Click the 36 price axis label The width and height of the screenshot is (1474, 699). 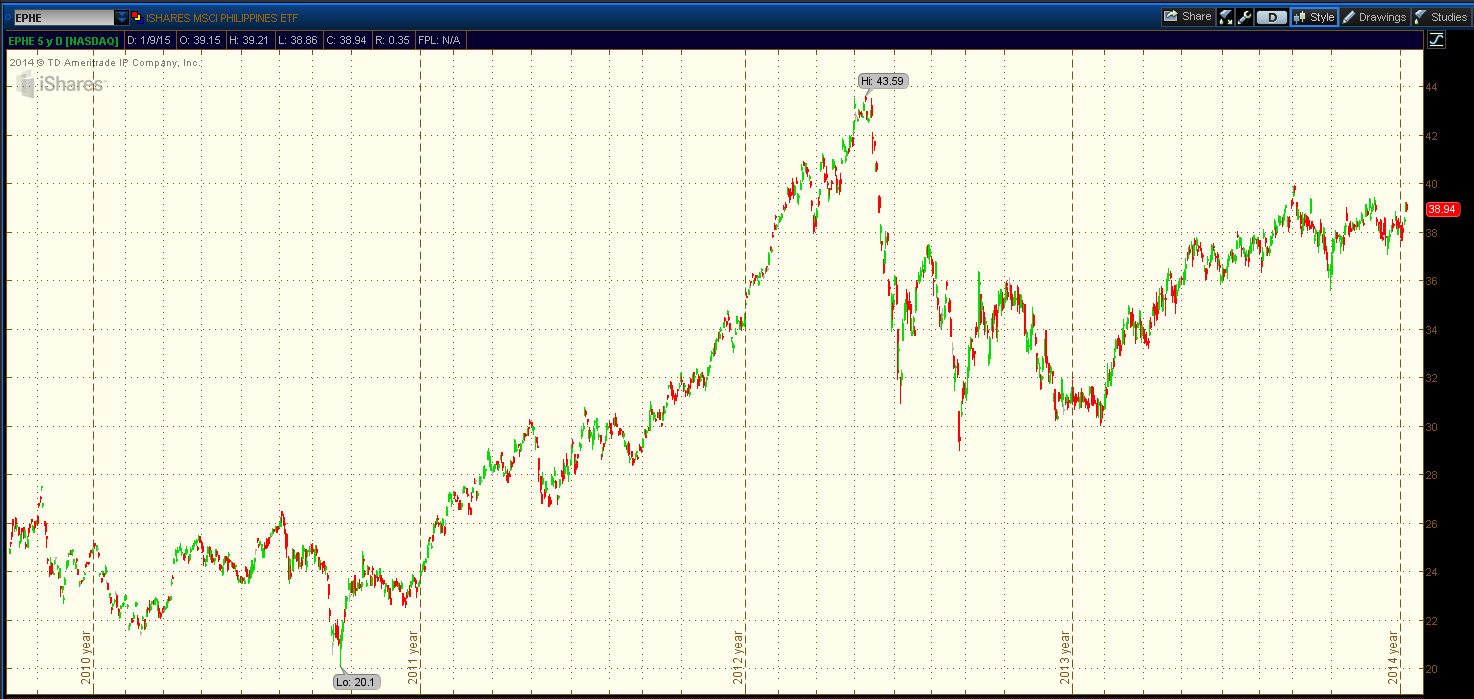point(1432,281)
